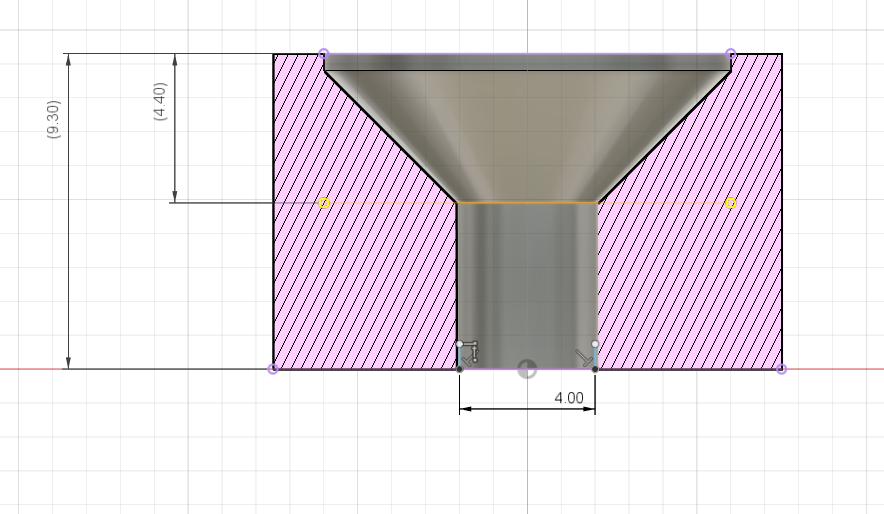This screenshot has width=884, height=514.
Task: Select the purple point at top-left countersink edge
Action: tap(324, 54)
